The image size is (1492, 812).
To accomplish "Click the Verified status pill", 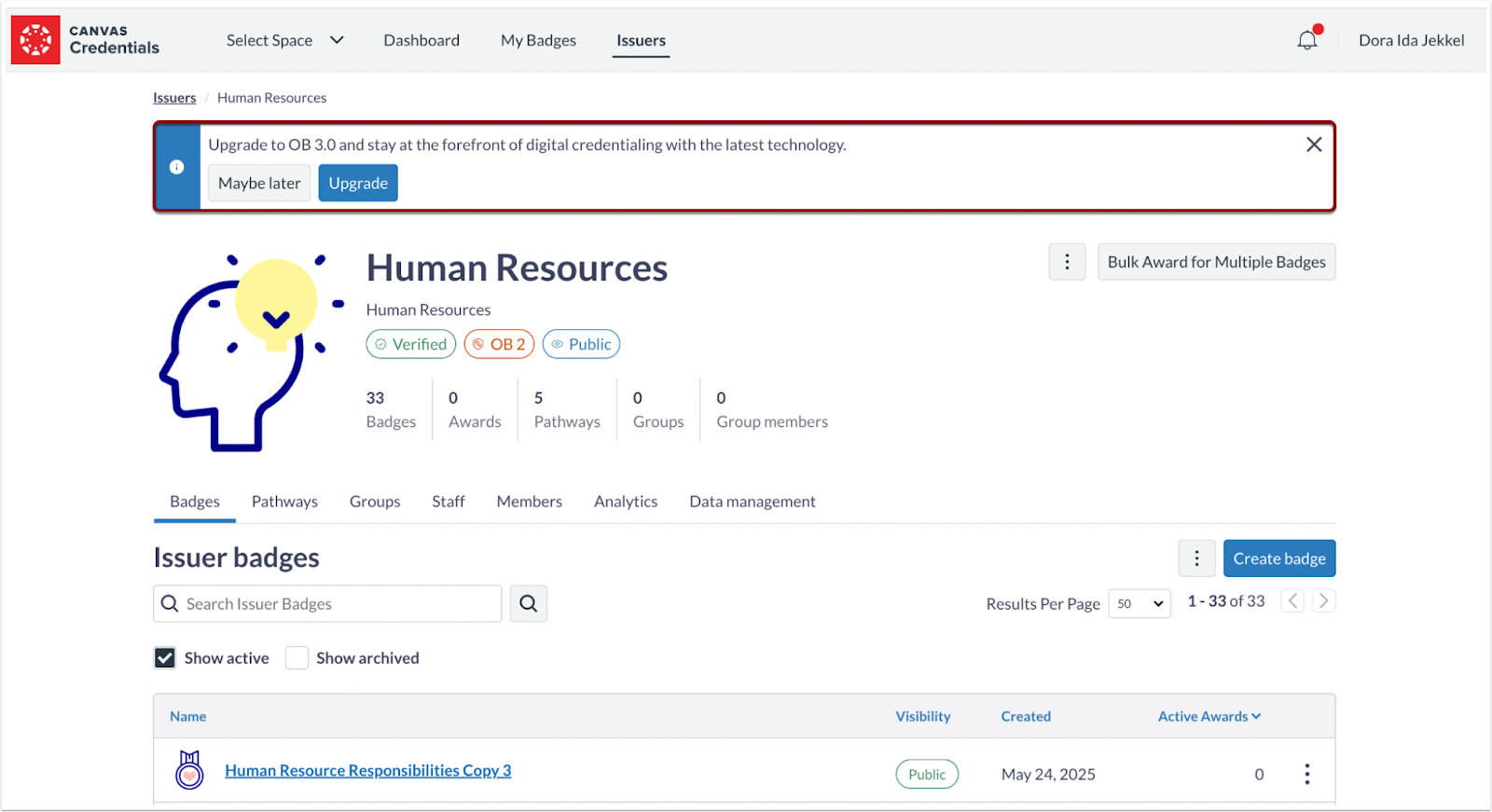I will pos(411,344).
